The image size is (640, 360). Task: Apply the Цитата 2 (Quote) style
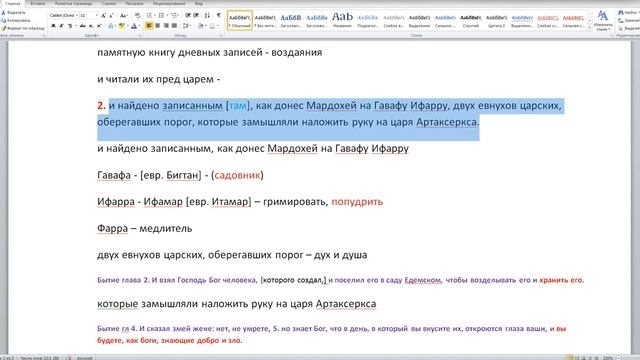click(x=496, y=20)
